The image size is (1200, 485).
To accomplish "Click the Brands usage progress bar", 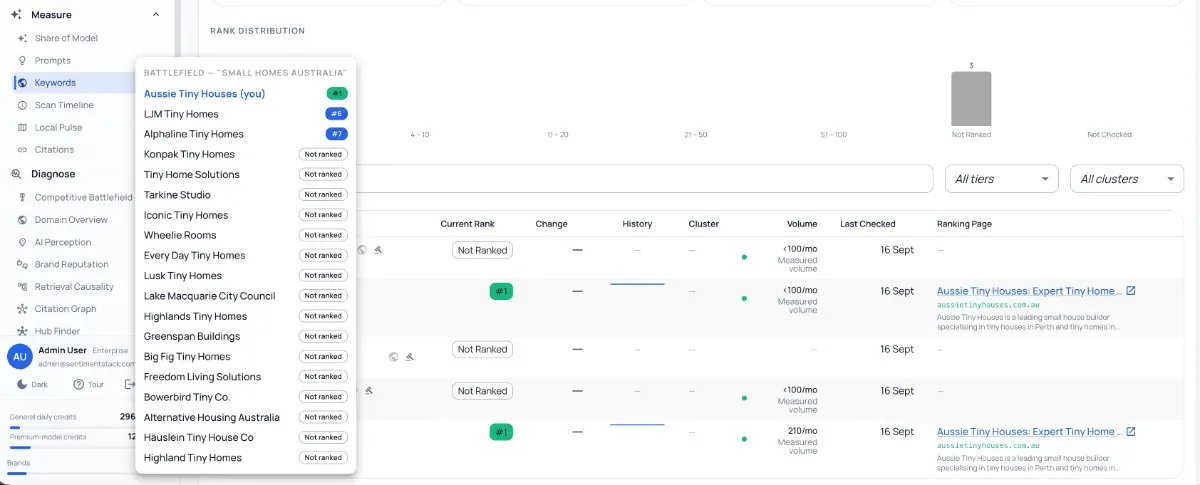I will pos(70,472).
